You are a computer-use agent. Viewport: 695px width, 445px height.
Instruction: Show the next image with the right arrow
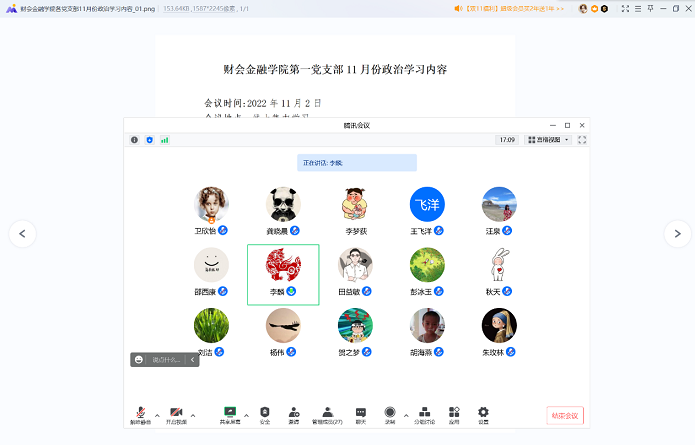(x=677, y=233)
